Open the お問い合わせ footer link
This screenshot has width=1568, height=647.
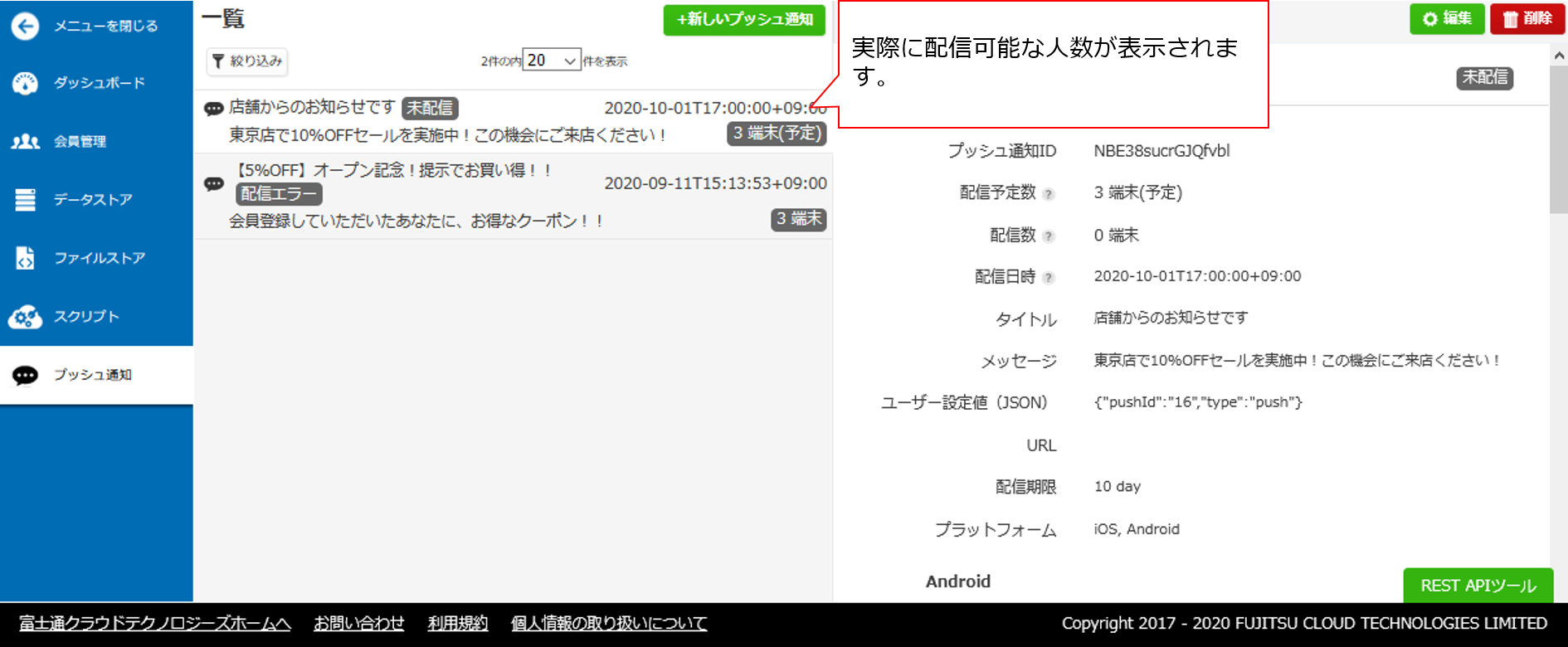[x=358, y=624]
